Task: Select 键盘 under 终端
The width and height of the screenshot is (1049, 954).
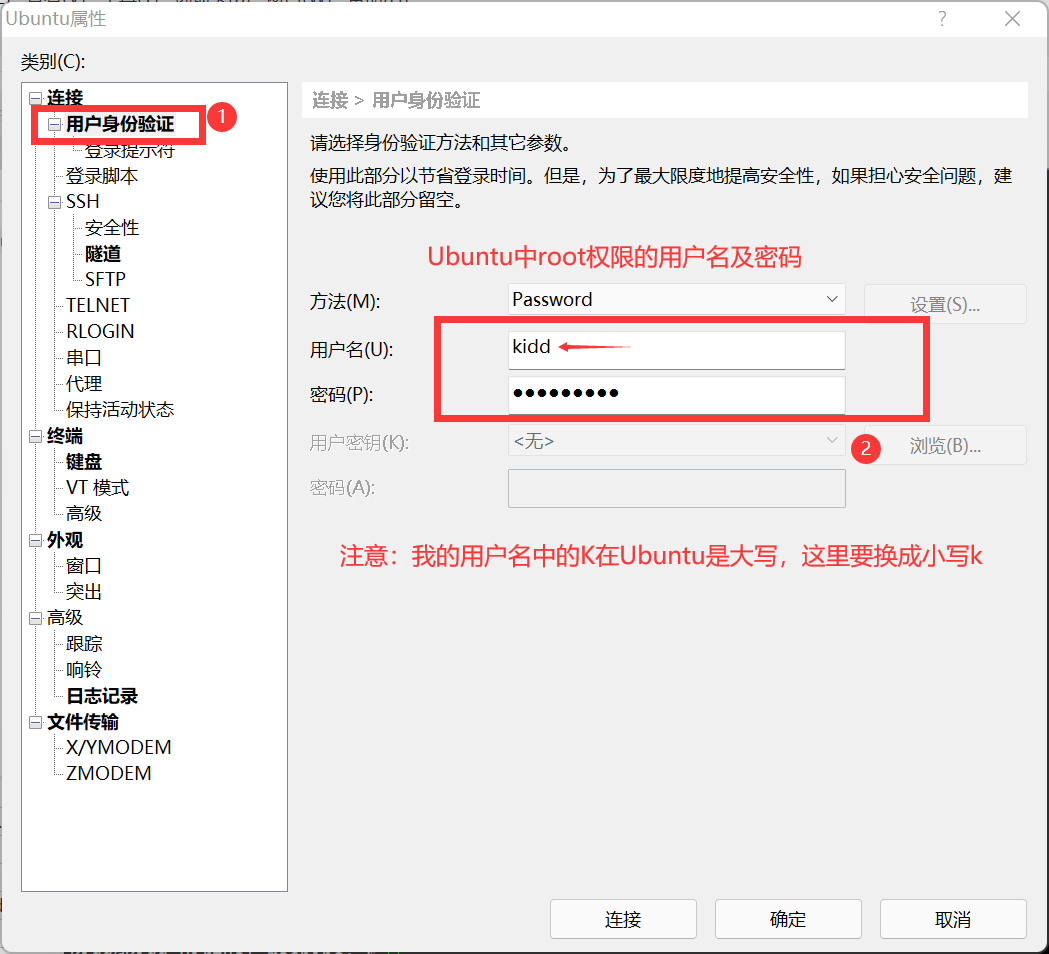Action: (x=84, y=462)
